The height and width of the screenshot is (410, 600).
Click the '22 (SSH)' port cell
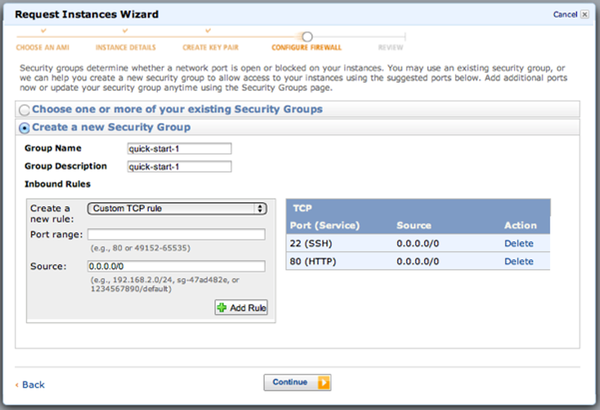click(x=311, y=243)
